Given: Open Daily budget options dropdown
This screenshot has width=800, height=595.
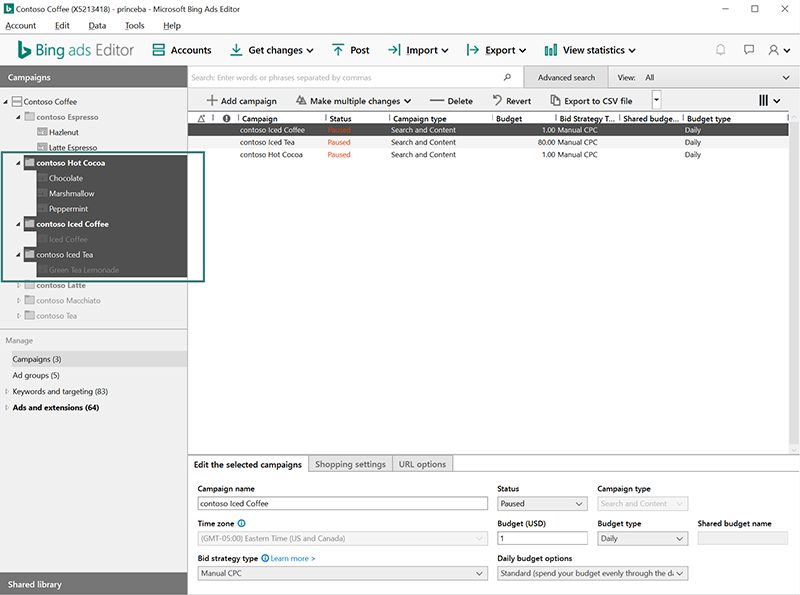Looking at the screenshot, I should [592, 573].
